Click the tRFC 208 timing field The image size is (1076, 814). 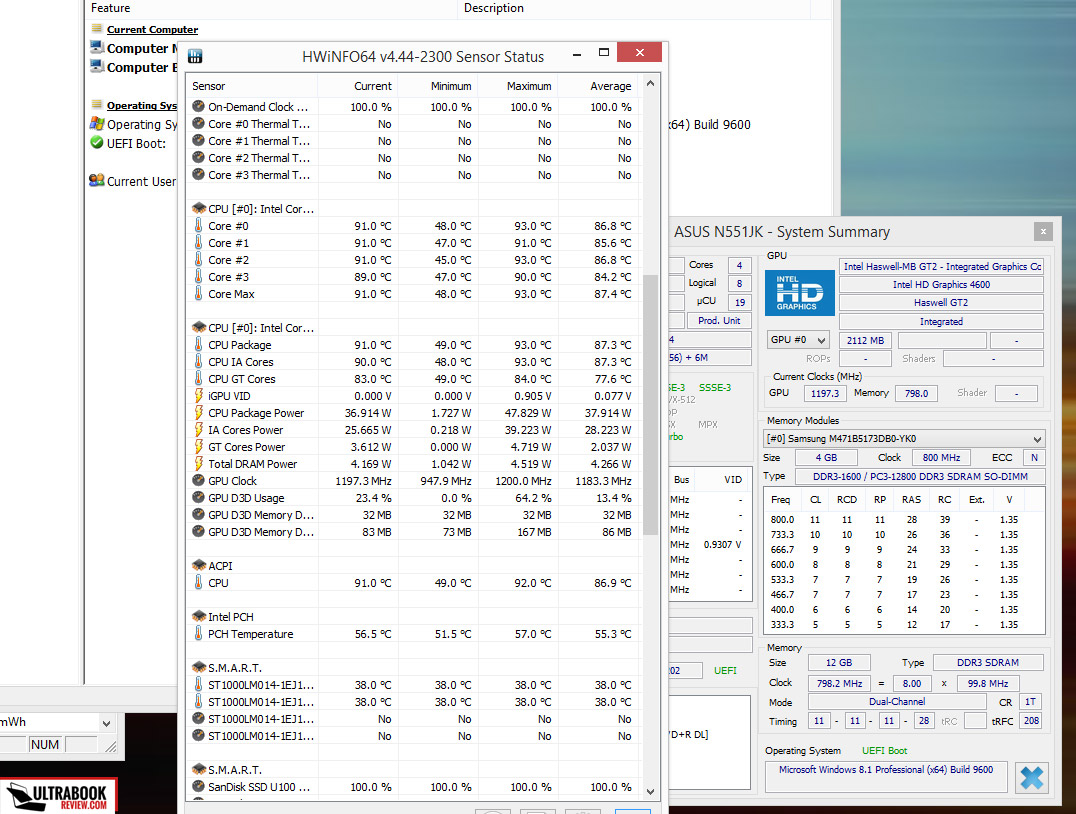tap(1031, 721)
